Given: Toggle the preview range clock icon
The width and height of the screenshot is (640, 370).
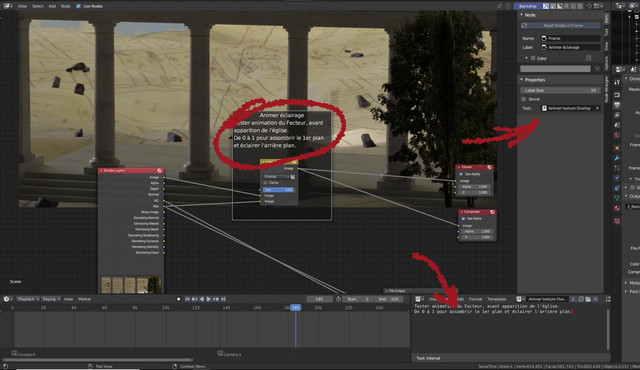Looking at the screenshot, I should (338, 299).
